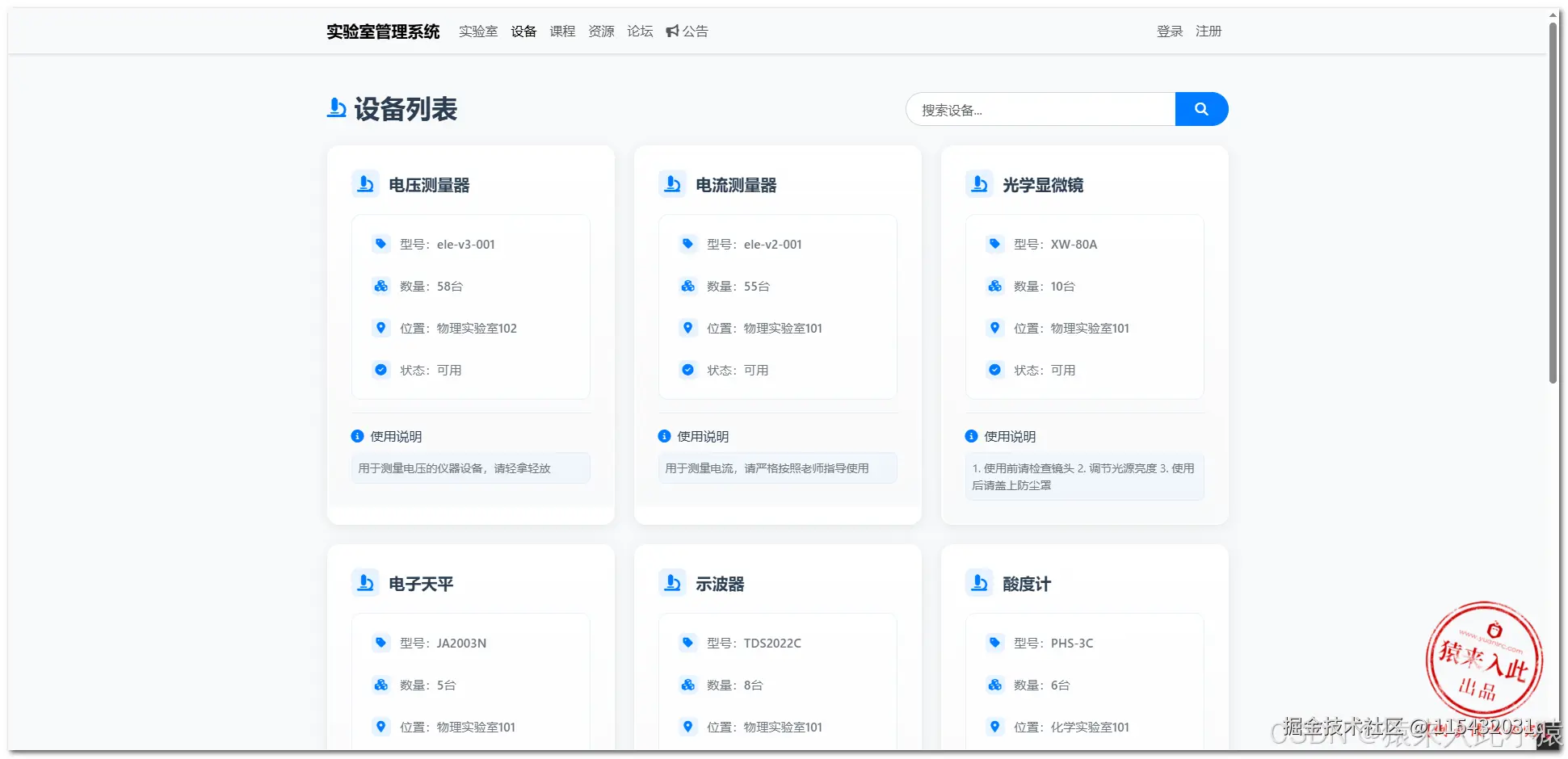Switch to the 课程 navigation section
Viewport: 1568px width, 759px height.
click(562, 31)
